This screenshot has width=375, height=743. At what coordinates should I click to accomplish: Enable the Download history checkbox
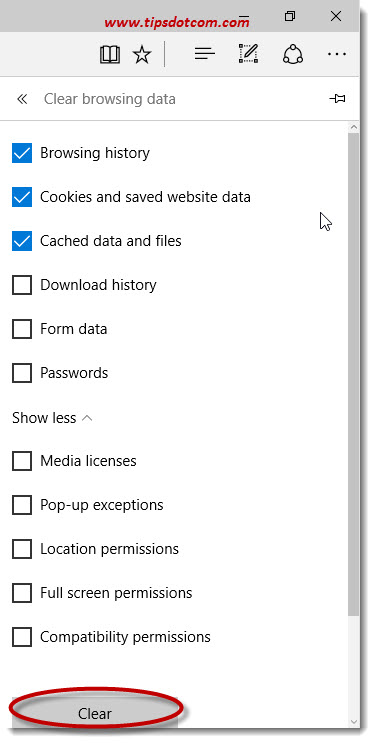[x=22, y=285]
